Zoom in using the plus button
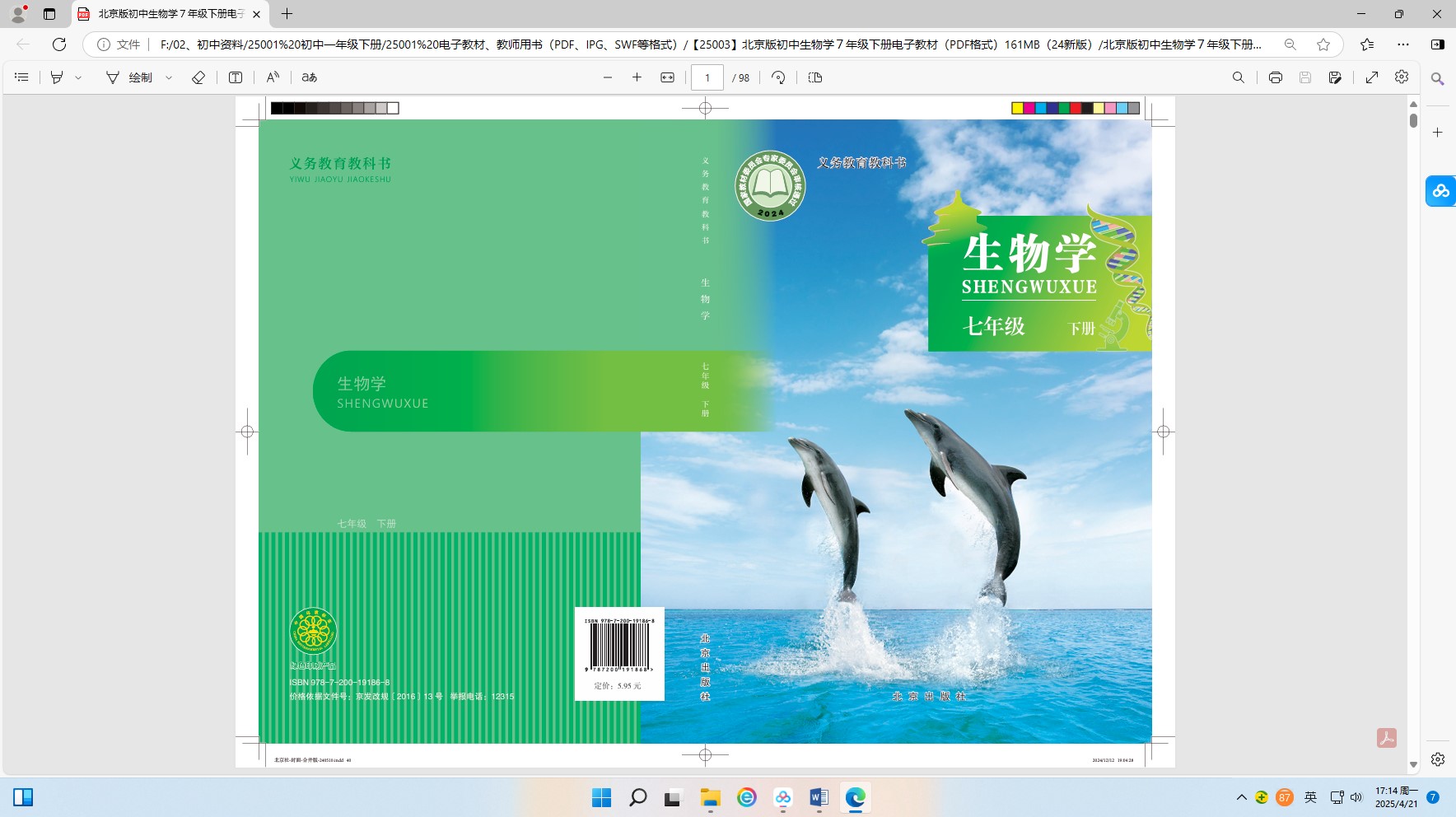Viewport: 1456px width, 817px height. (x=637, y=77)
